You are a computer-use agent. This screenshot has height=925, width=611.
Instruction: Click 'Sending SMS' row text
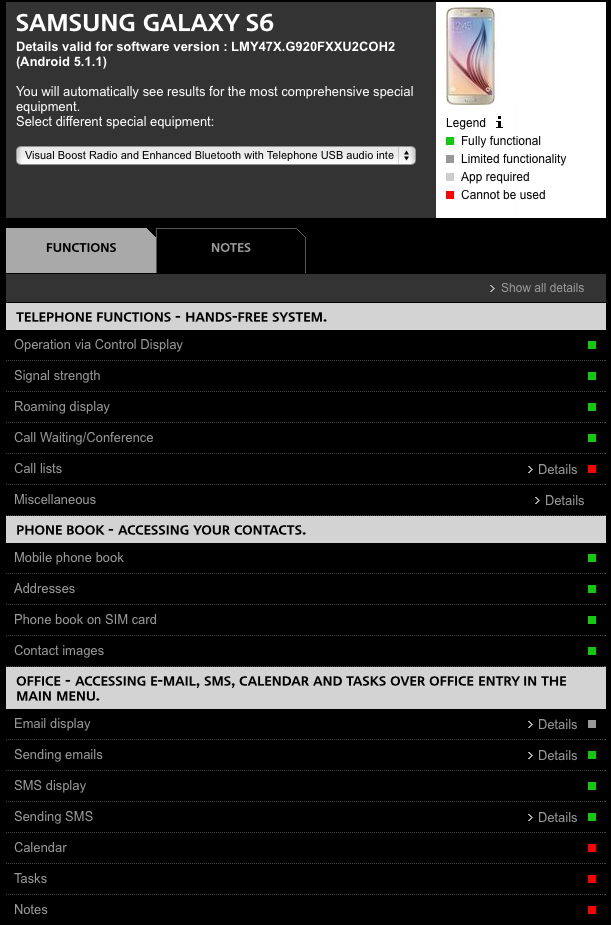[x=54, y=816]
